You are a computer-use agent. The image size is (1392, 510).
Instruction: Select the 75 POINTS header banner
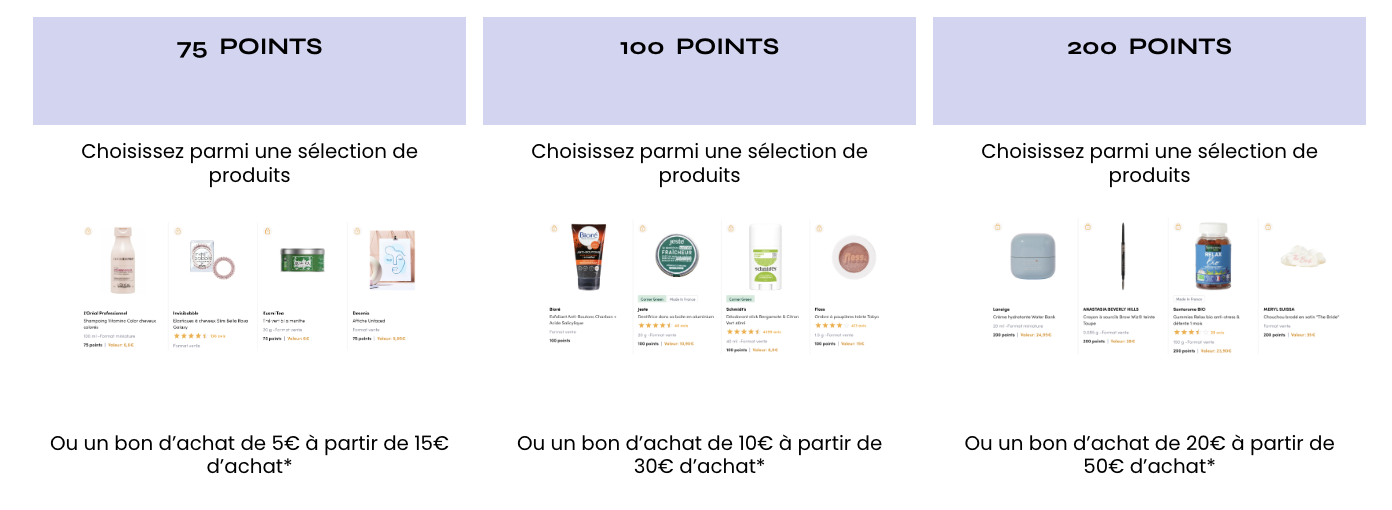click(249, 71)
